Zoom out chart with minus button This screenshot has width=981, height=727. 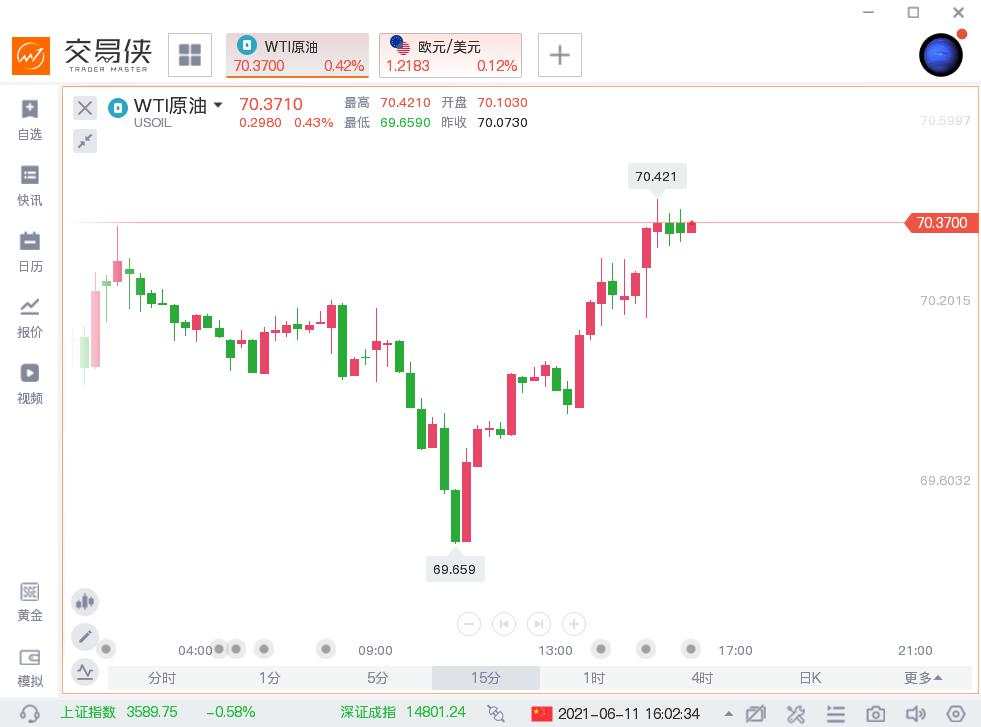(469, 624)
